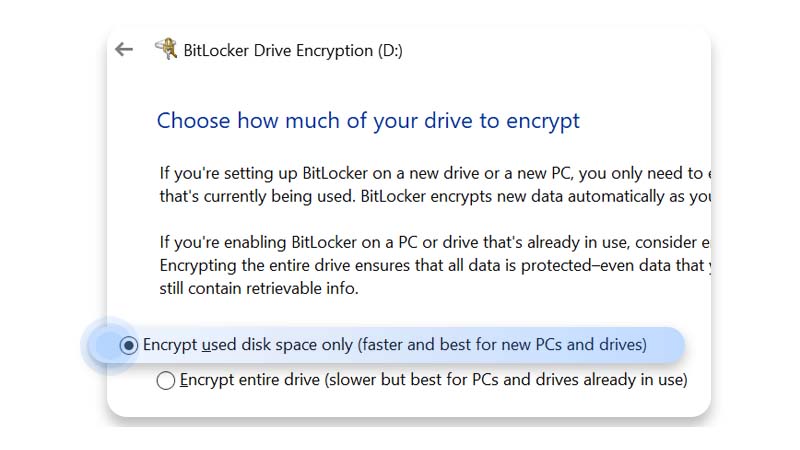Click the BitLocker keys icon
This screenshot has height=450, width=800.
click(x=166, y=49)
